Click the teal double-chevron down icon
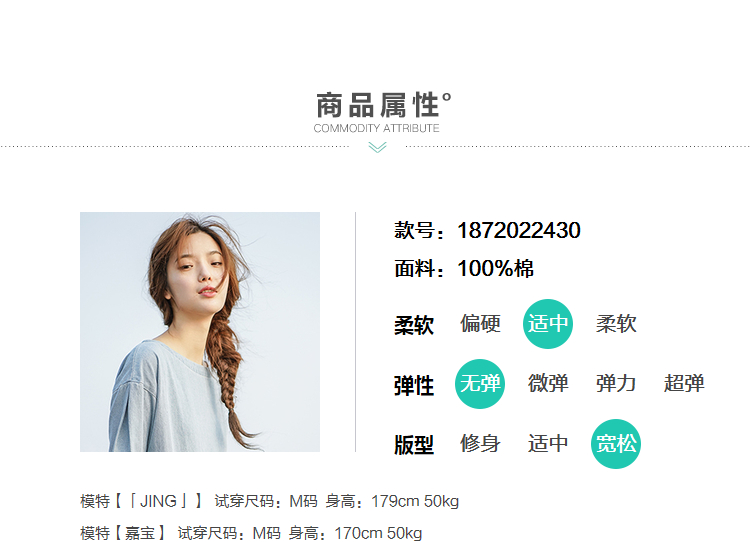This screenshot has width=750, height=542. tap(377, 147)
